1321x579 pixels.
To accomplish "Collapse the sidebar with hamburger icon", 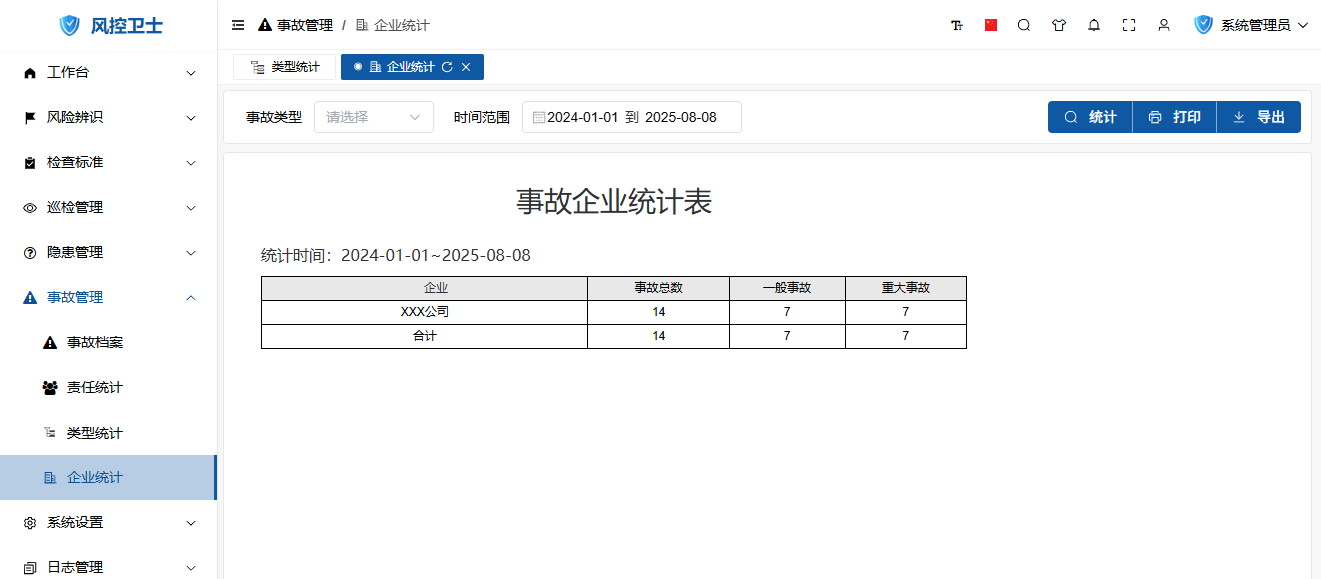I will (238, 26).
